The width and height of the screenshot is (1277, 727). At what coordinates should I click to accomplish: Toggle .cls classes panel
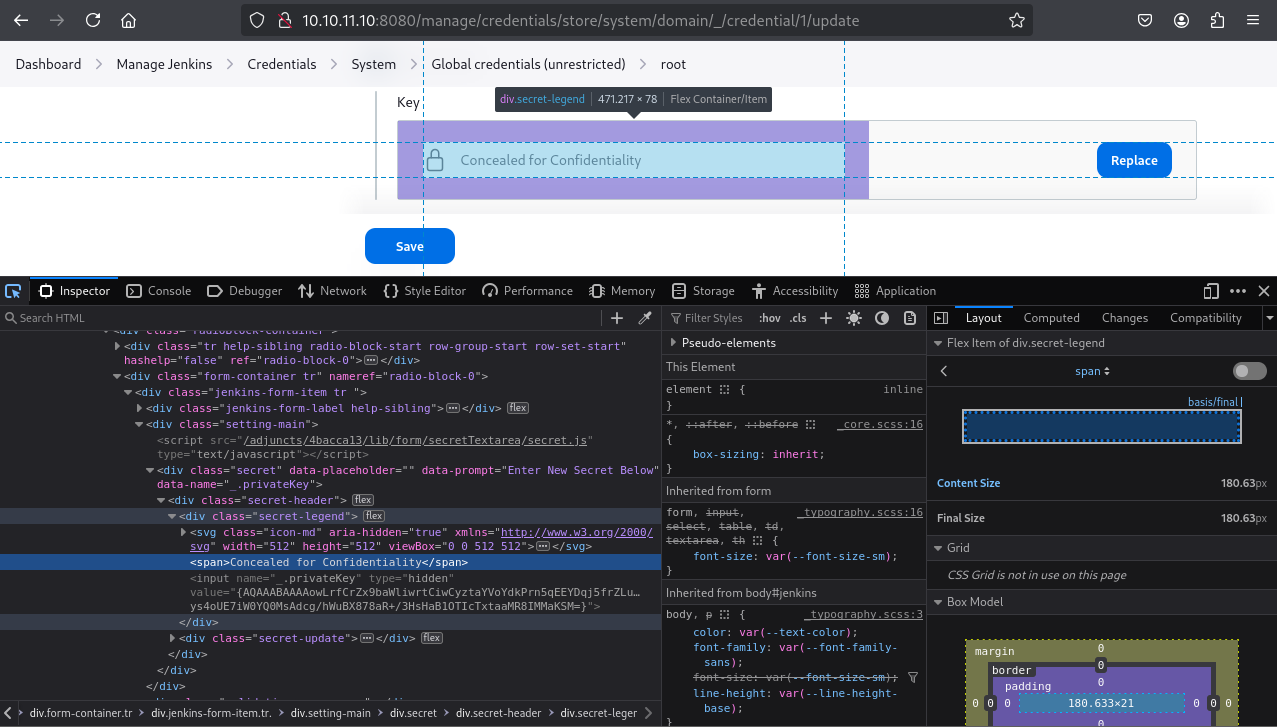pos(798,318)
